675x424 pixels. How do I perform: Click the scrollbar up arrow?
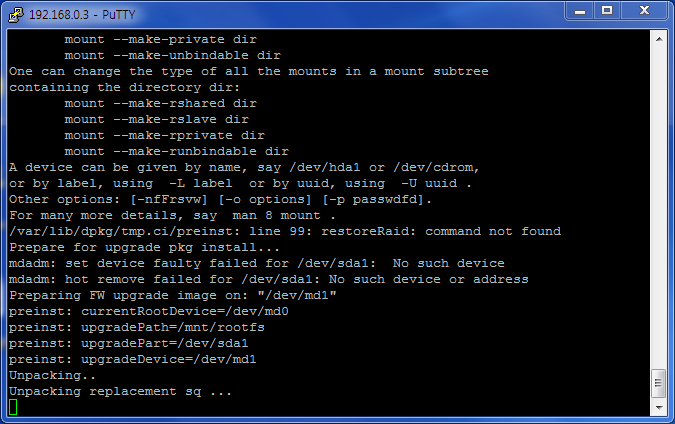point(658,38)
